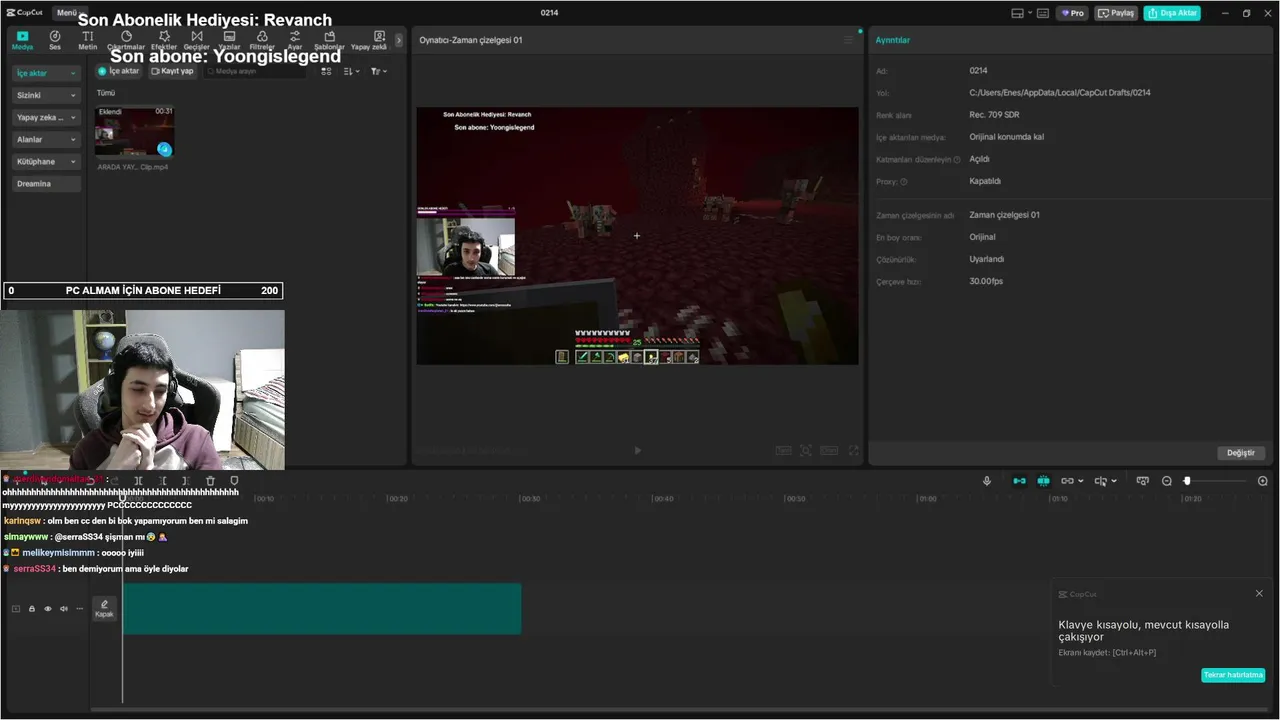This screenshot has height=720, width=1280.
Task: Open the Ayar adjustment tab
Action: pos(295,40)
